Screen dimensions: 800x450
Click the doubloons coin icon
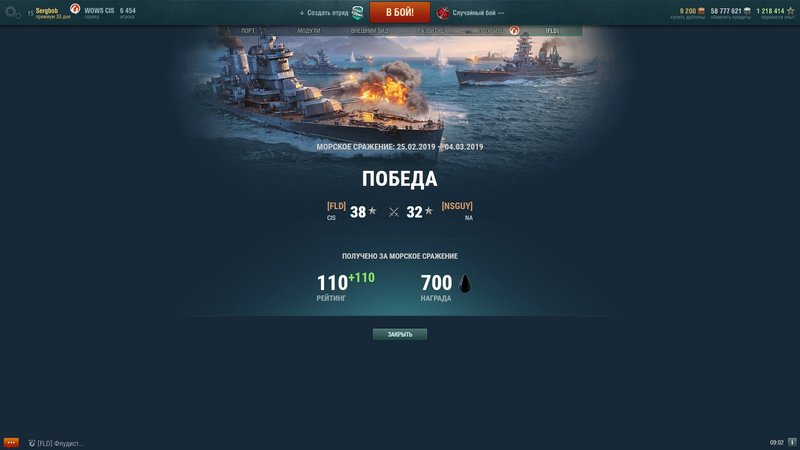(x=701, y=11)
